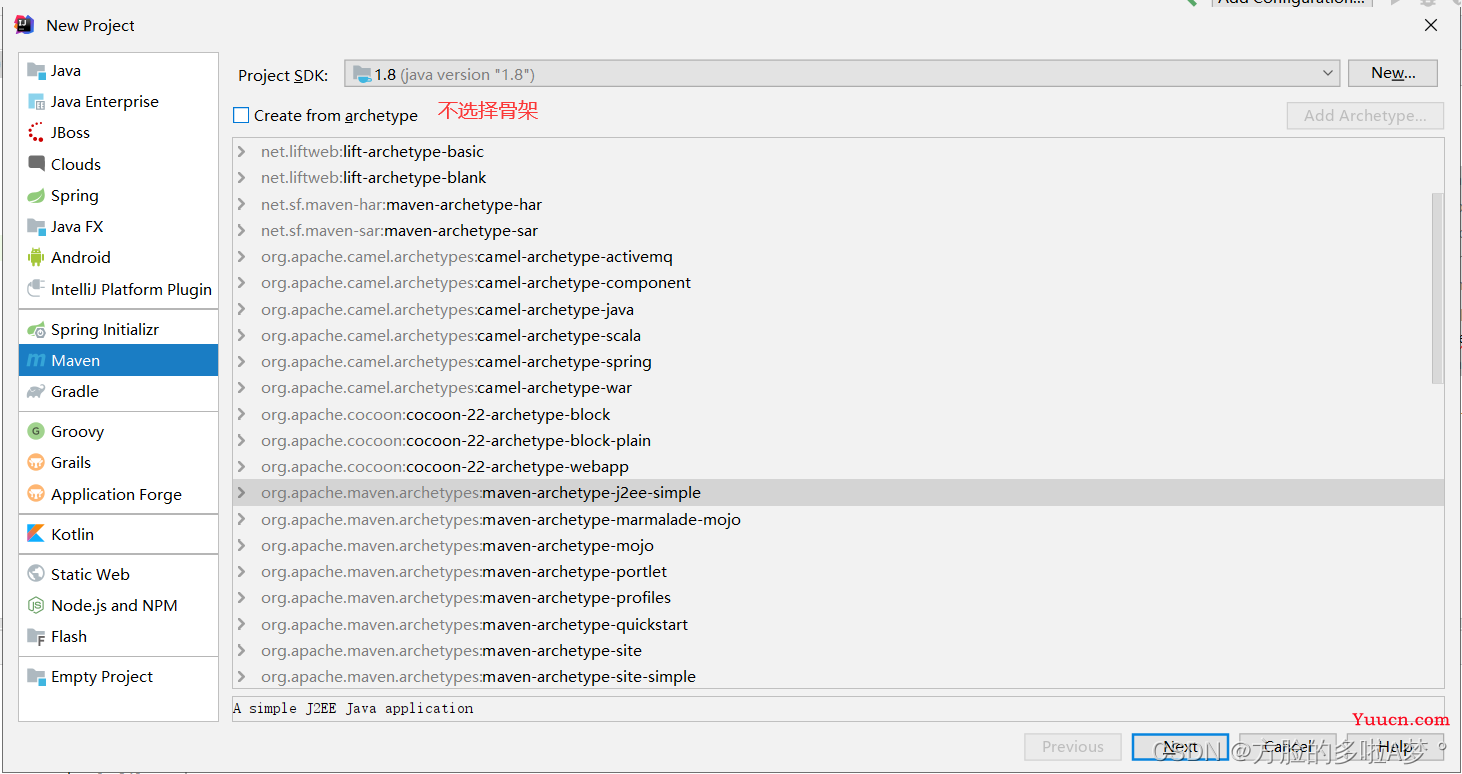Close the New Project dialog

[x=1431, y=25]
